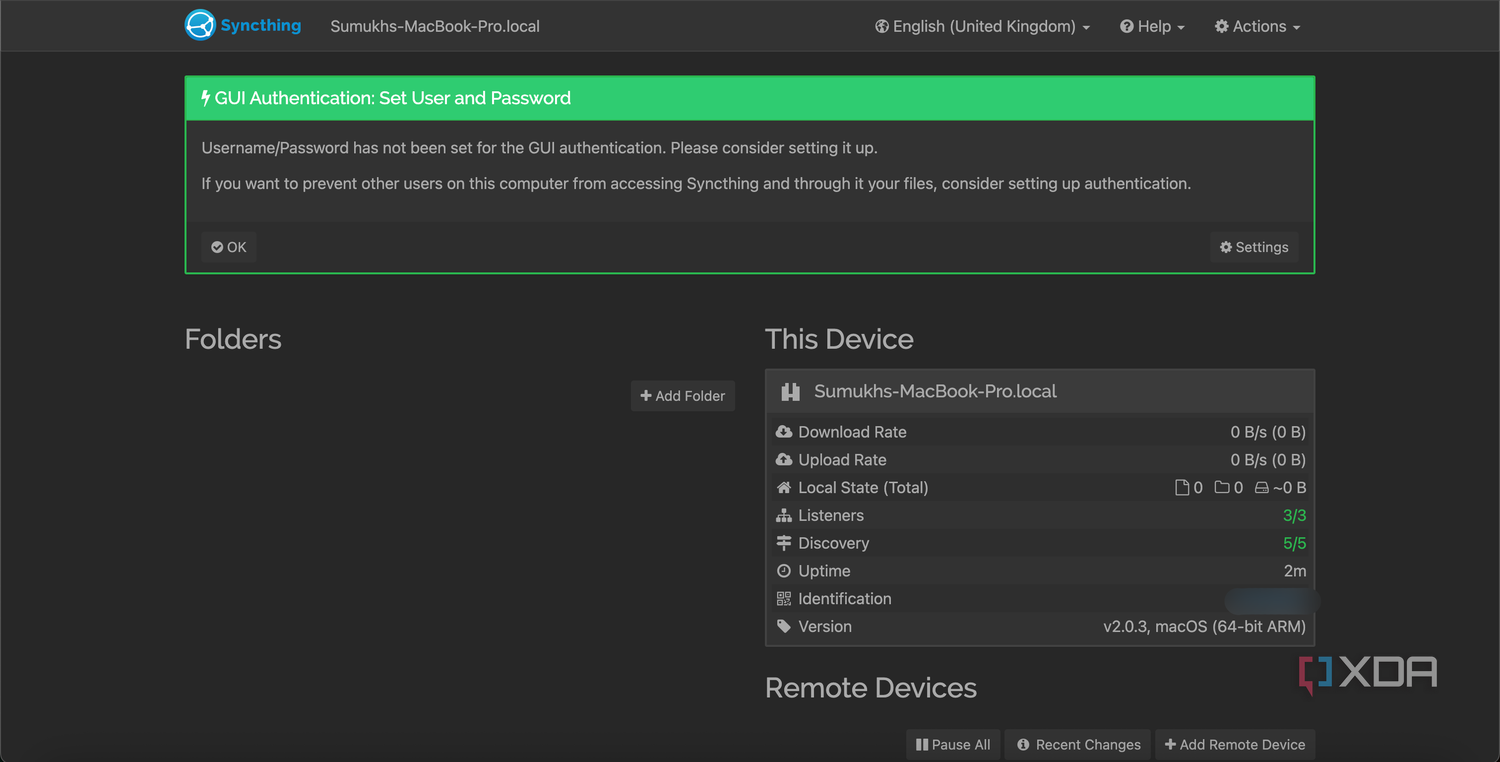
Task: Click the folder count icon in Local State
Action: point(1222,488)
